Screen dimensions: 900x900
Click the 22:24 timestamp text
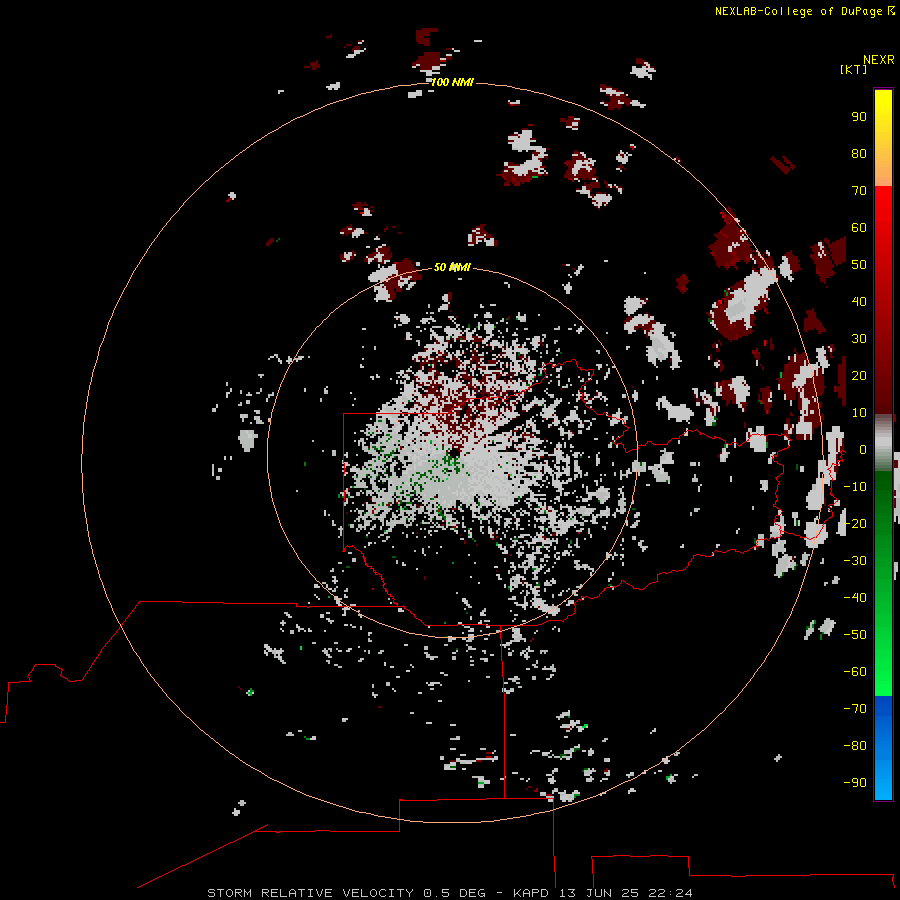pos(670,893)
